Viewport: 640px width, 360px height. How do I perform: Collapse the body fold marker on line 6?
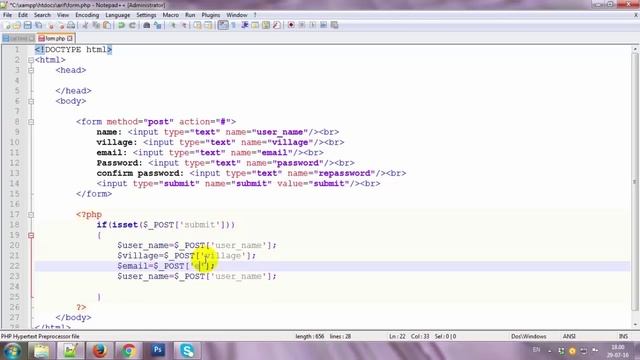coord(31,101)
